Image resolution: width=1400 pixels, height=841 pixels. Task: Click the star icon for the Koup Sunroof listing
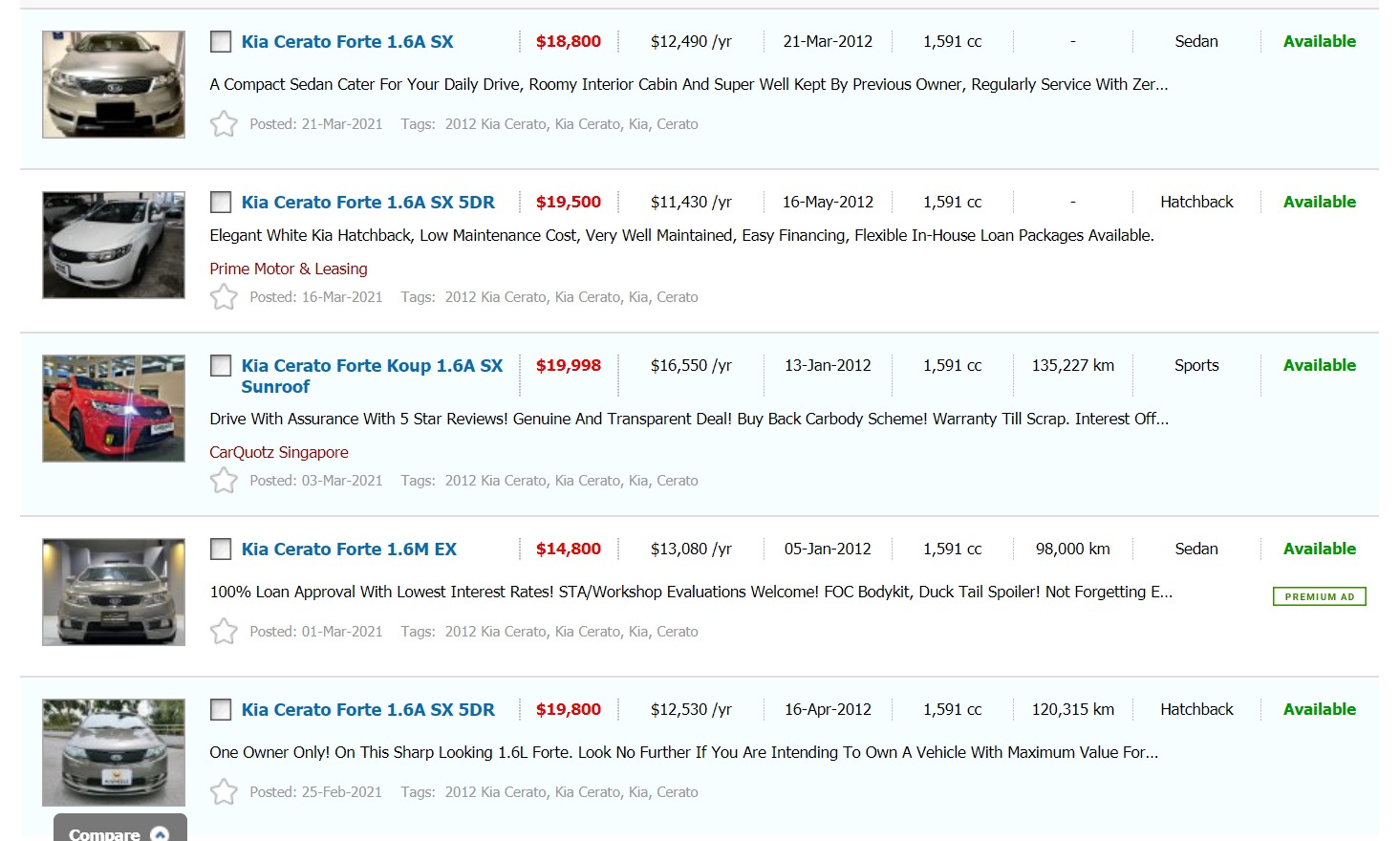pyautogui.click(x=224, y=481)
